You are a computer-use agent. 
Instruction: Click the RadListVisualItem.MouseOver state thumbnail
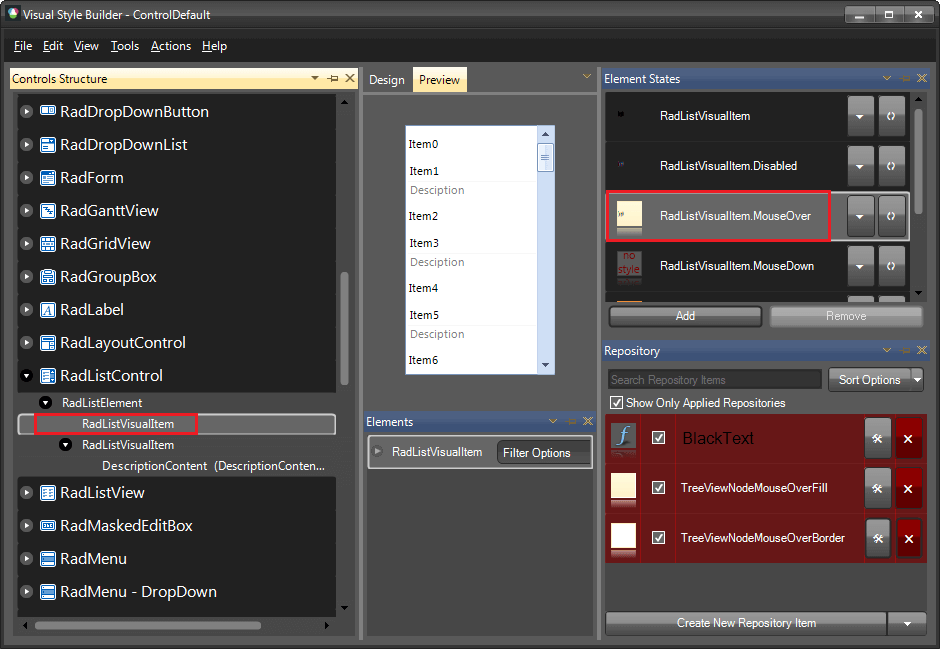click(x=629, y=215)
